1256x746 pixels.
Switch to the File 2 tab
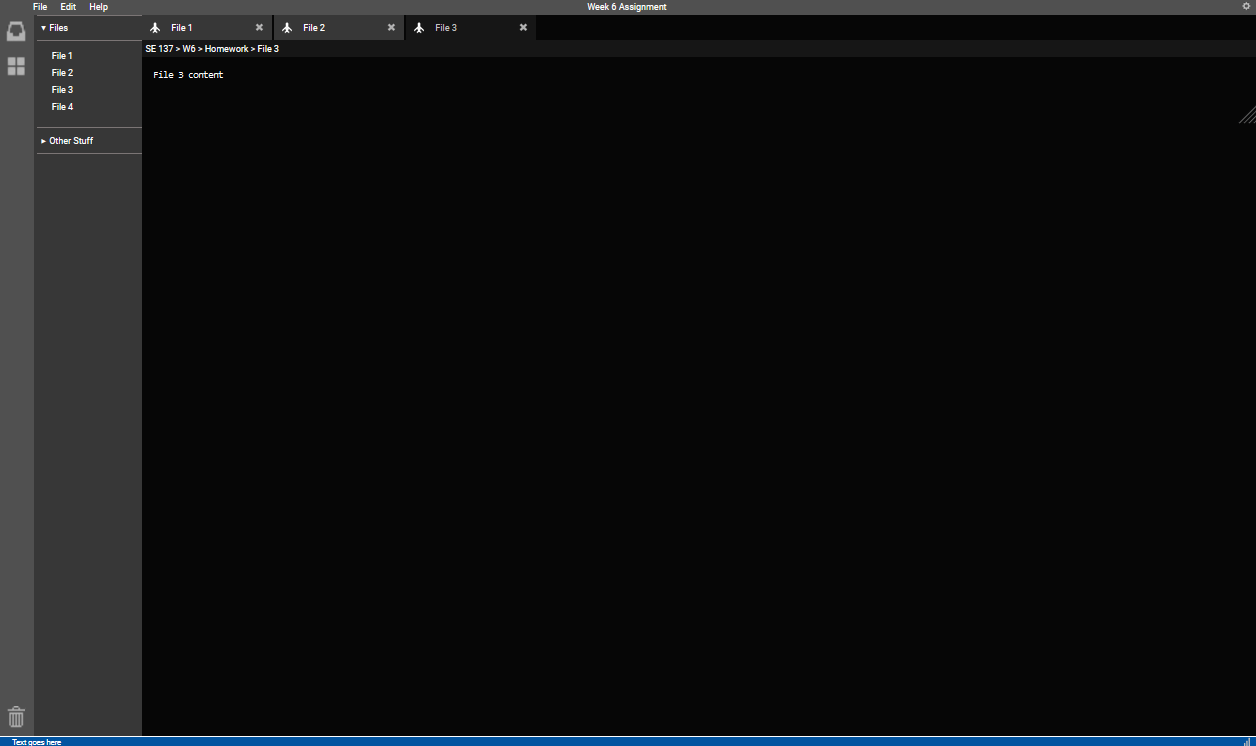click(x=339, y=28)
